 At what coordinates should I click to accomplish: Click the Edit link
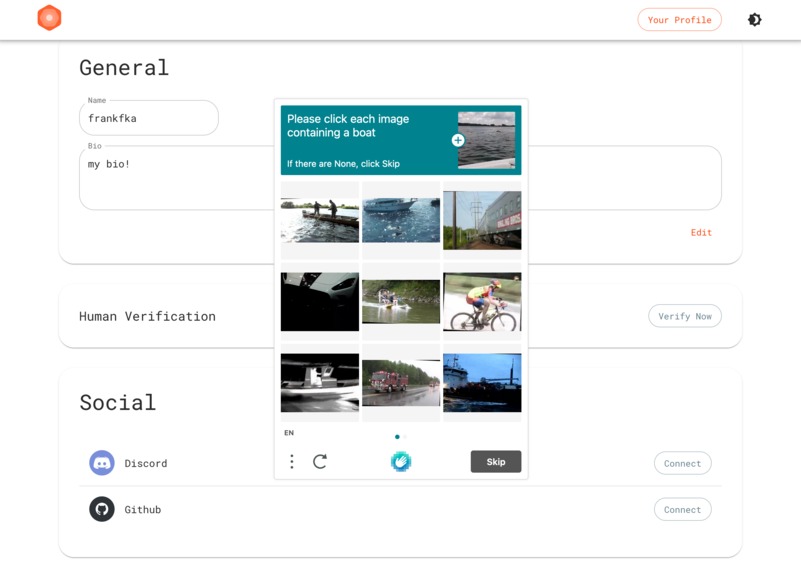click(701, 232)
